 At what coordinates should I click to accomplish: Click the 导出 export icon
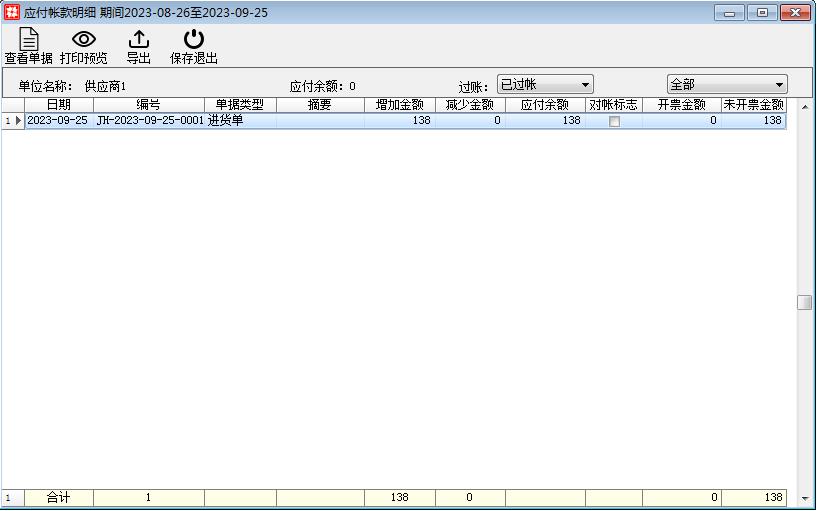pos(139,40)
